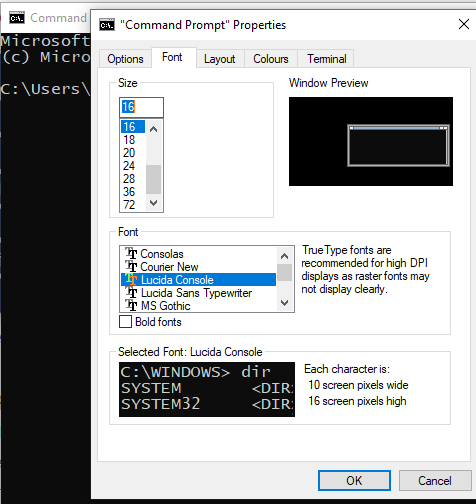Open the Terminal tab
The width and height of the screenshot is (476, 504).
pos(327,59)
